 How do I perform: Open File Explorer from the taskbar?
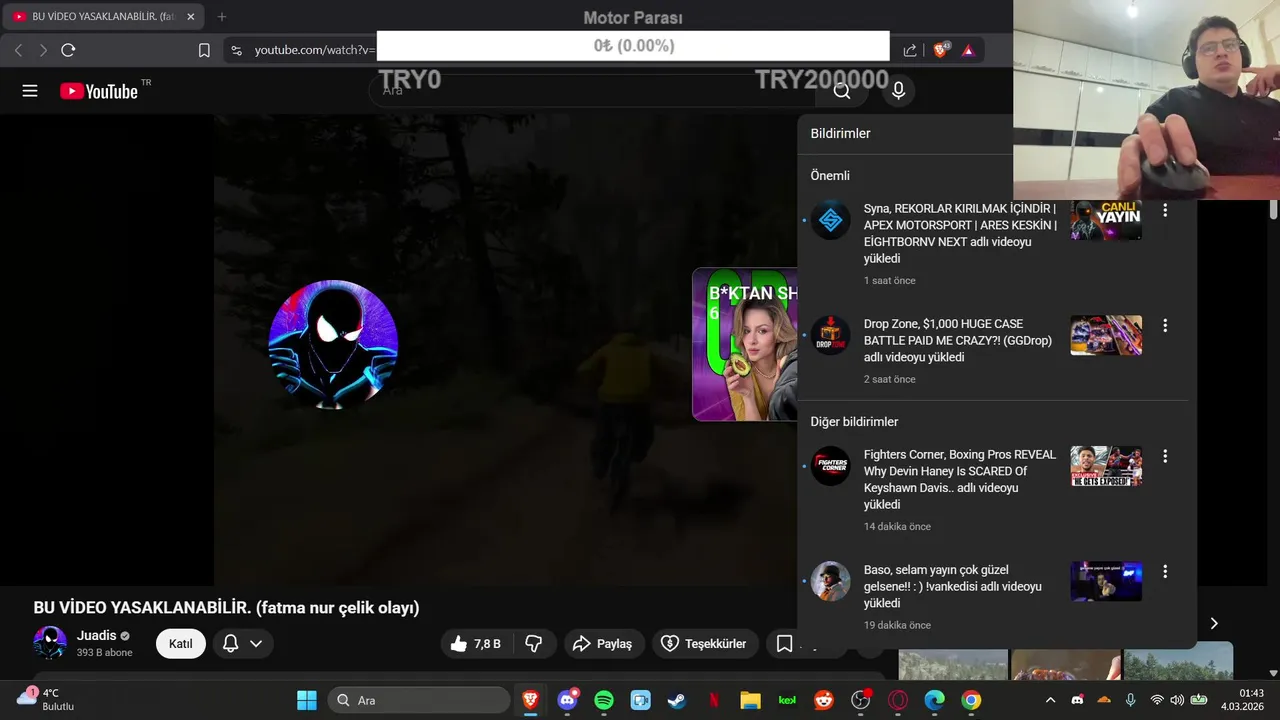click(x=750, y=700)
